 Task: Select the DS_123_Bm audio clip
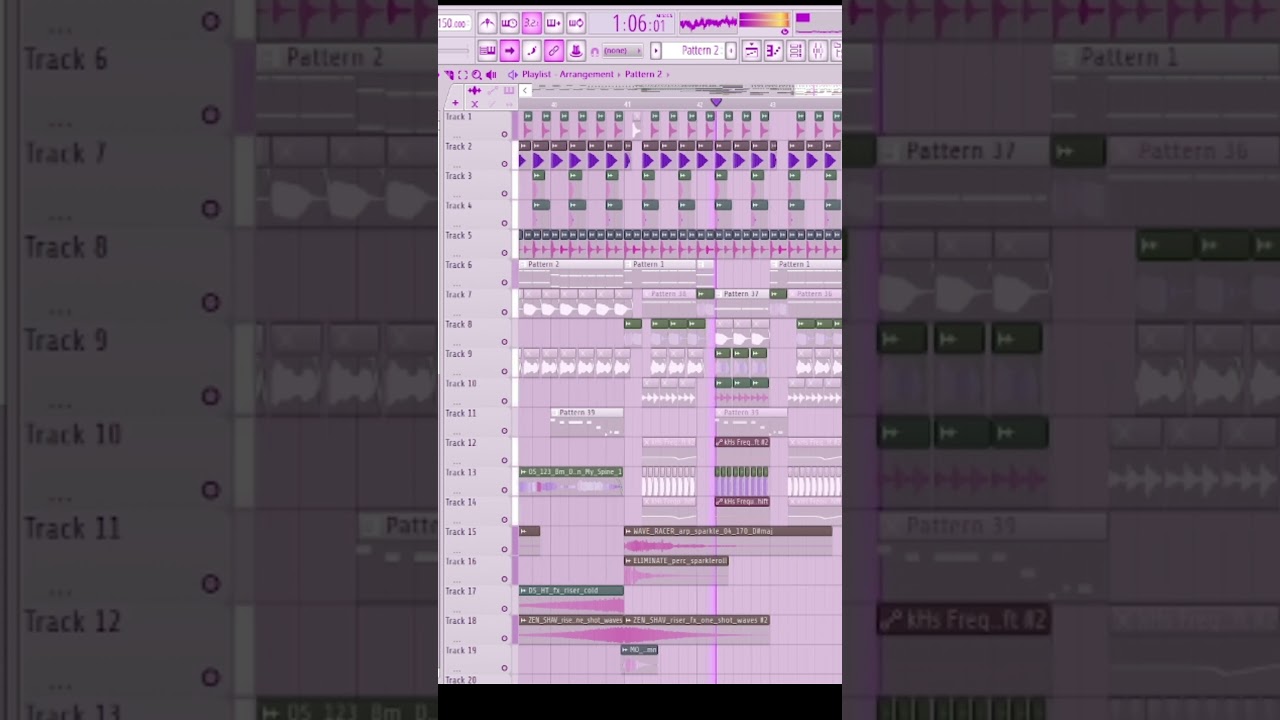tap(571, 481)
